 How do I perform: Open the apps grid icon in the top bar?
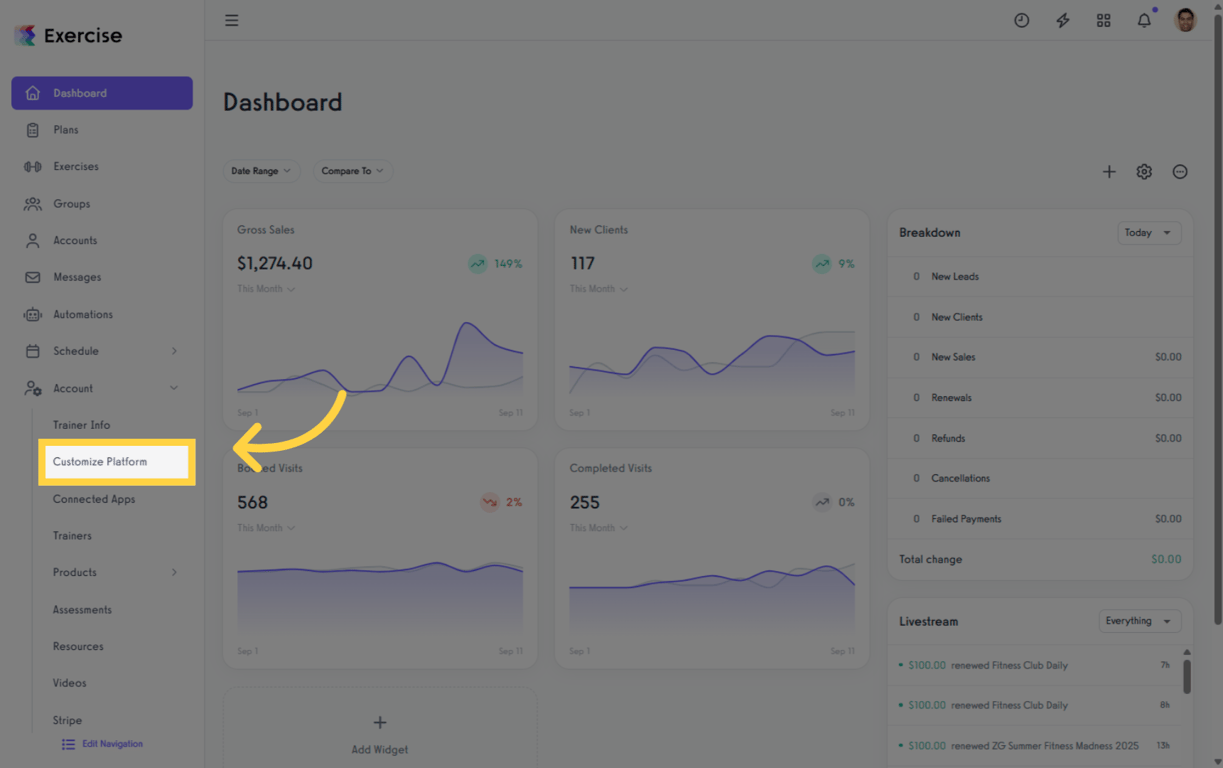(1103, 20)
